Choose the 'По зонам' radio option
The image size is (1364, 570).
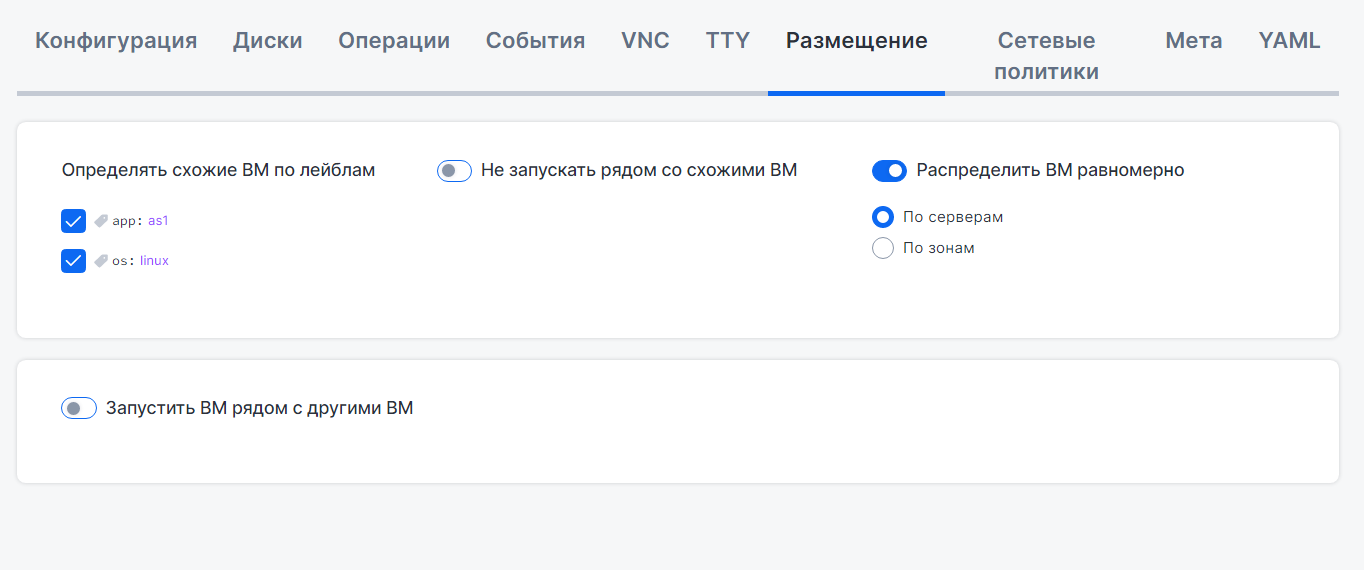pos(883,248)
